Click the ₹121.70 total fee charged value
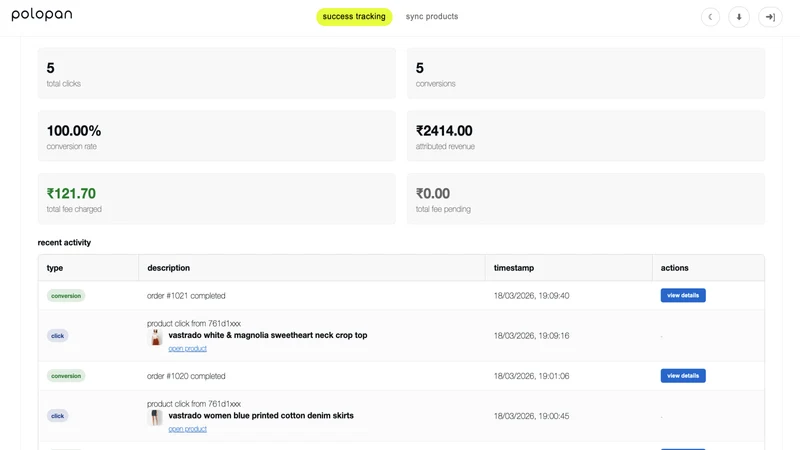800x450 pixels. tap(71, 193)
